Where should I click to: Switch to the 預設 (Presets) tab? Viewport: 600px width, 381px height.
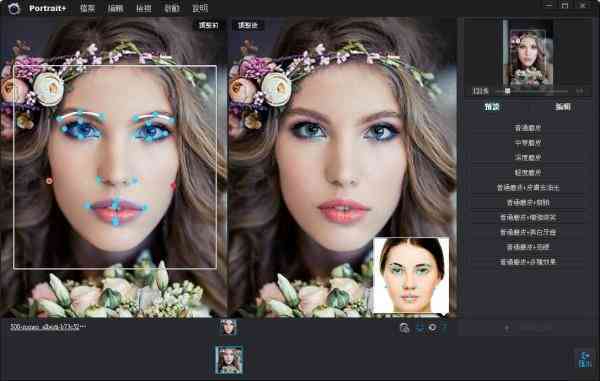pos(492,107)
